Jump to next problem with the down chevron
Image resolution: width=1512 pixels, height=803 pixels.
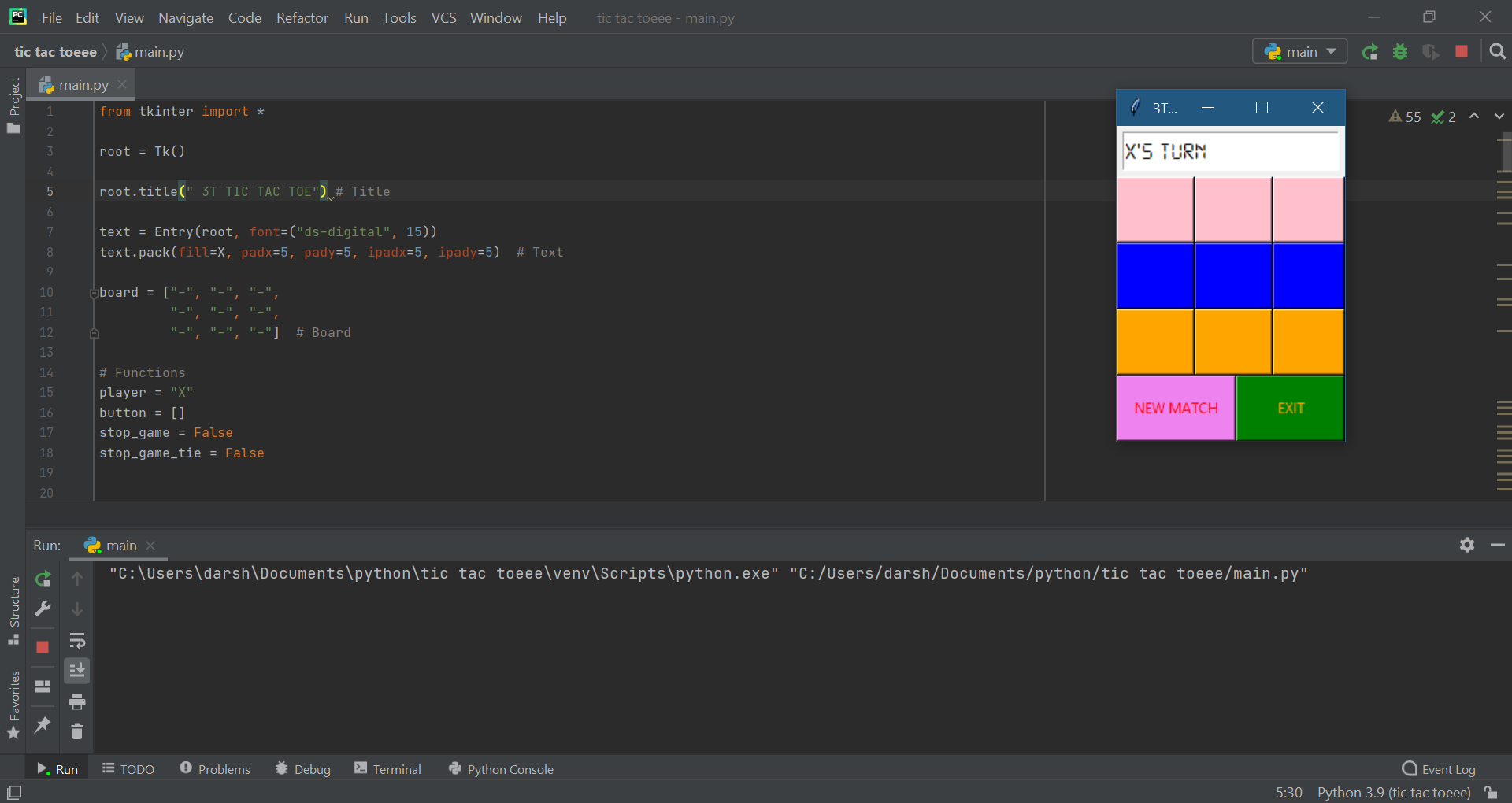coord(1499,116)
